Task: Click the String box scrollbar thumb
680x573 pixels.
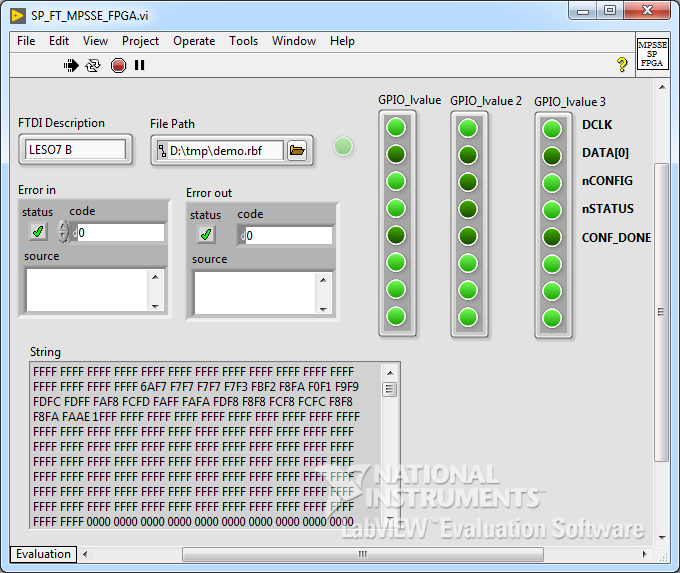Action: (389, 389)
